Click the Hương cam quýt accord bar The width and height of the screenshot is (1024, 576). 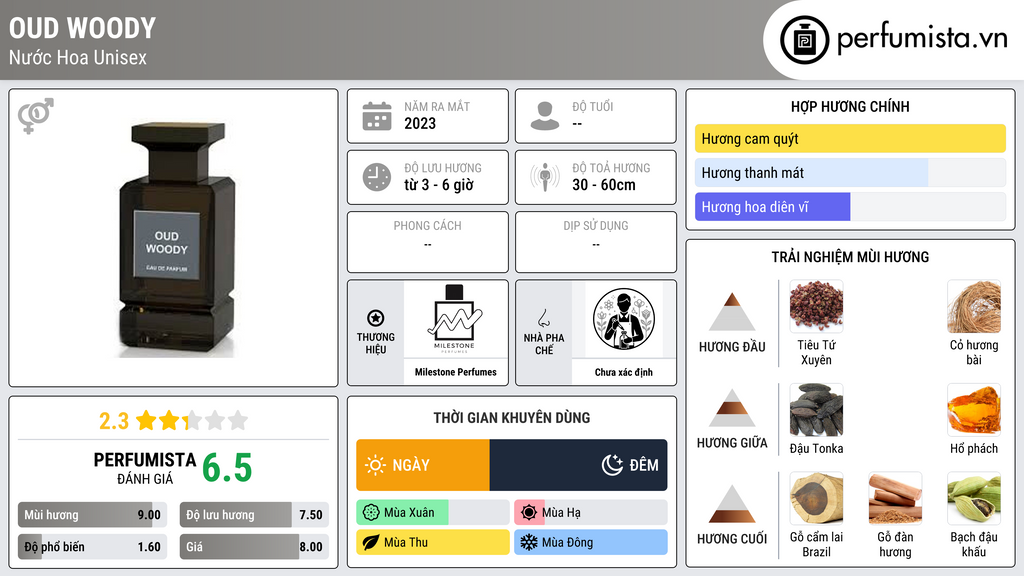point(850,138)
